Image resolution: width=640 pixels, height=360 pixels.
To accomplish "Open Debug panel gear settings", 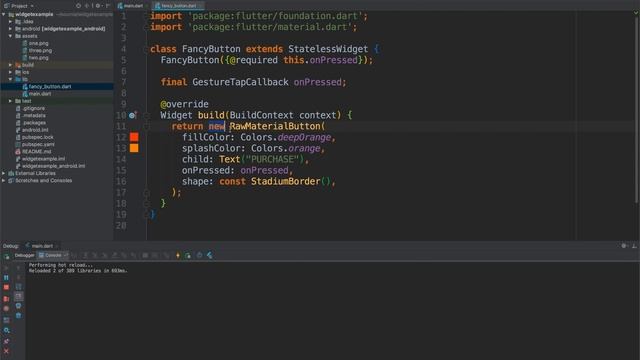I will pyautogui.click(x=624, y=246).
